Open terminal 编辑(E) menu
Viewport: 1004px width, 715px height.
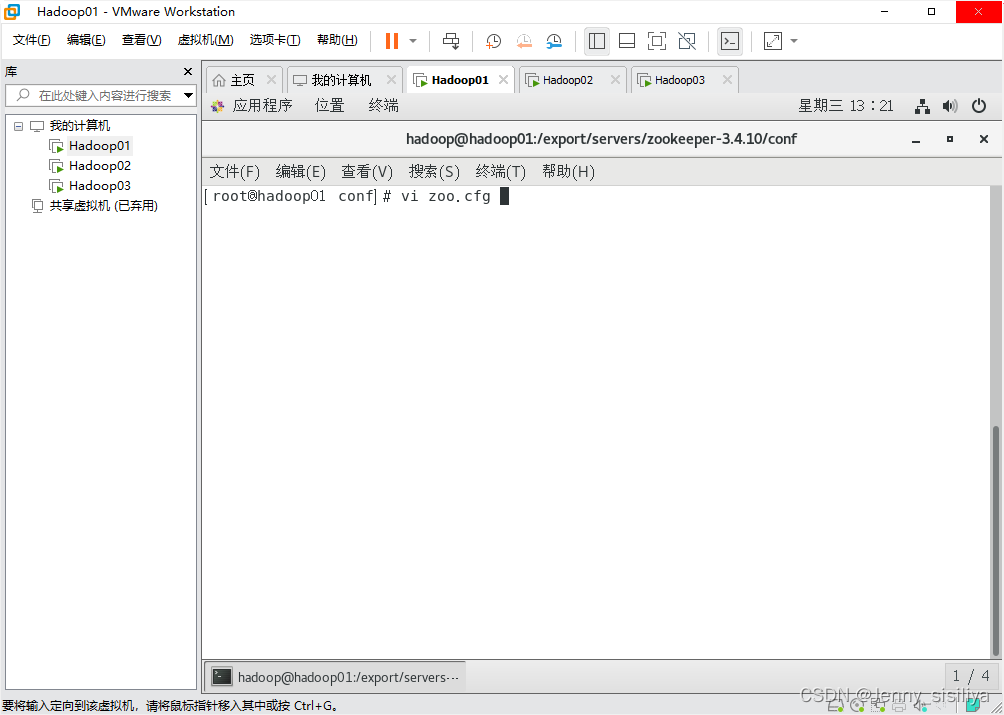tap(300, 172)
